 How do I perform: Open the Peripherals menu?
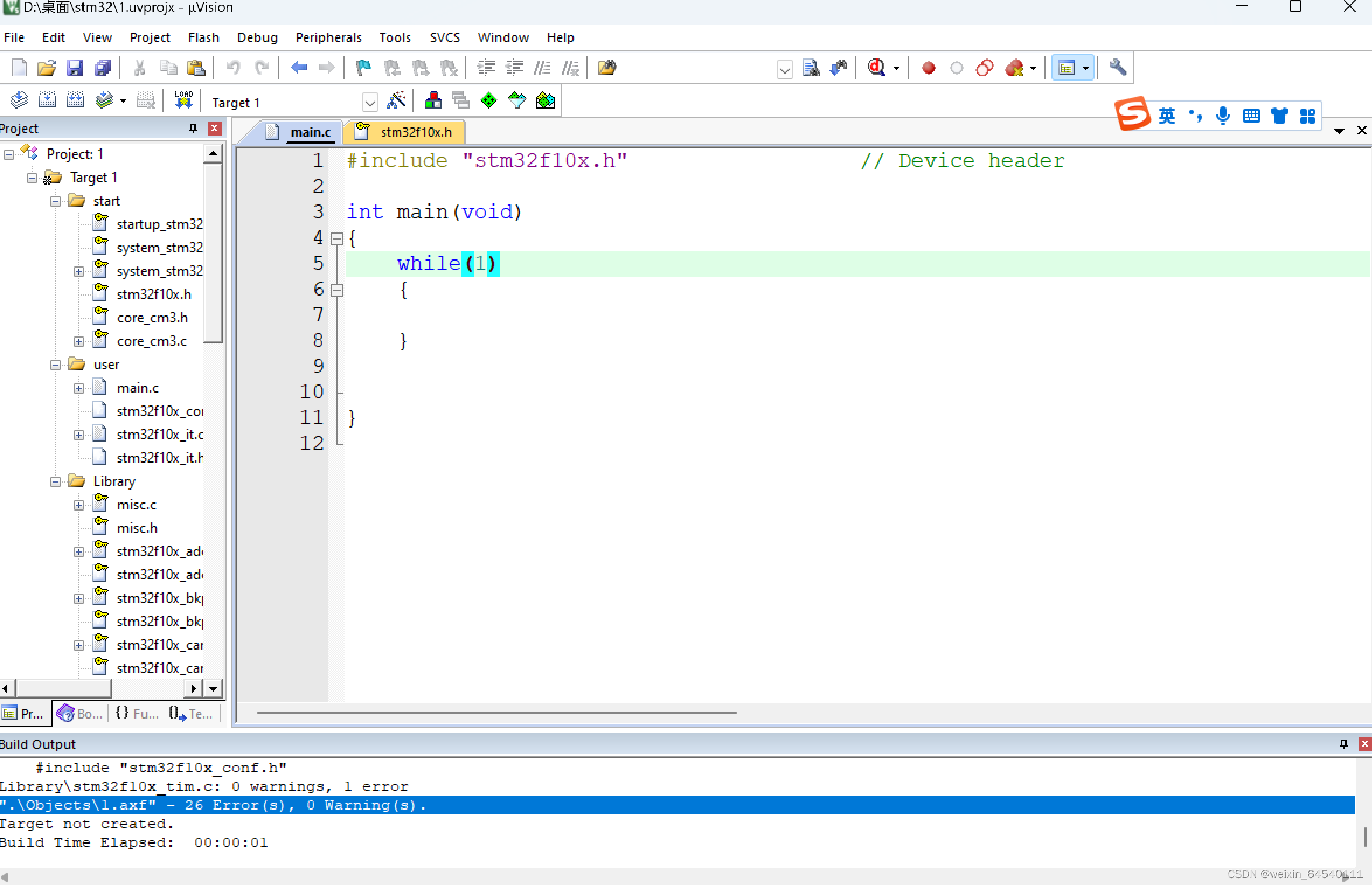coord(328,37)
